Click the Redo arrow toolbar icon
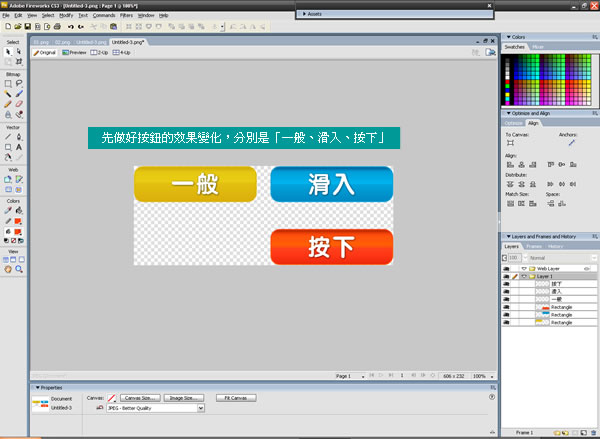Screen dimensions: 600x439 (81, 27)
